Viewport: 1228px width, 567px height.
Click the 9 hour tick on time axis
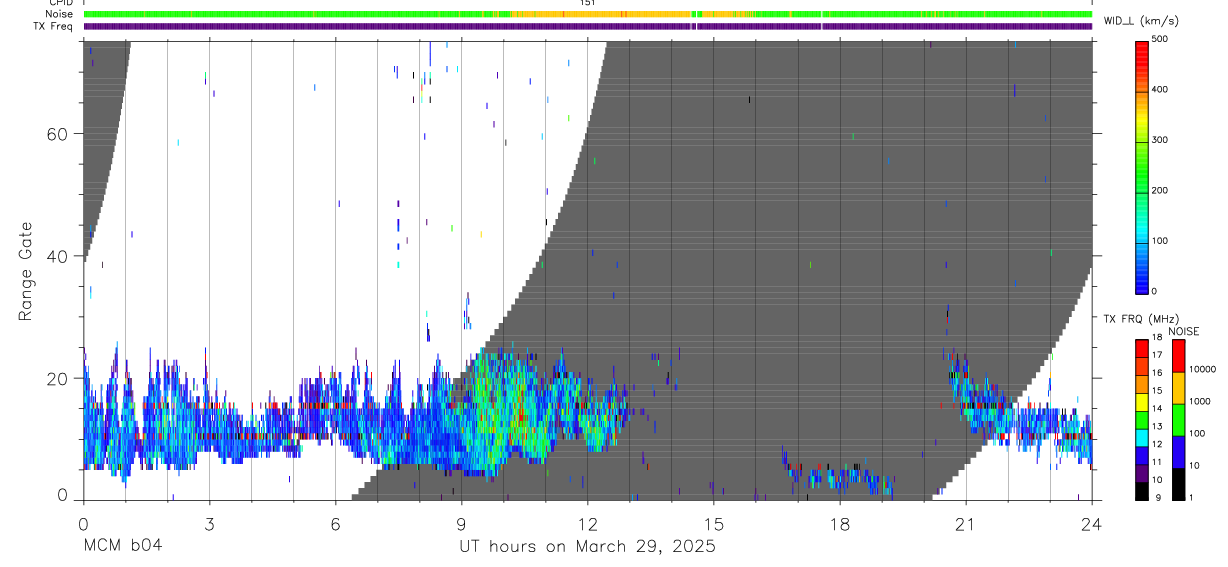[461, 523]
